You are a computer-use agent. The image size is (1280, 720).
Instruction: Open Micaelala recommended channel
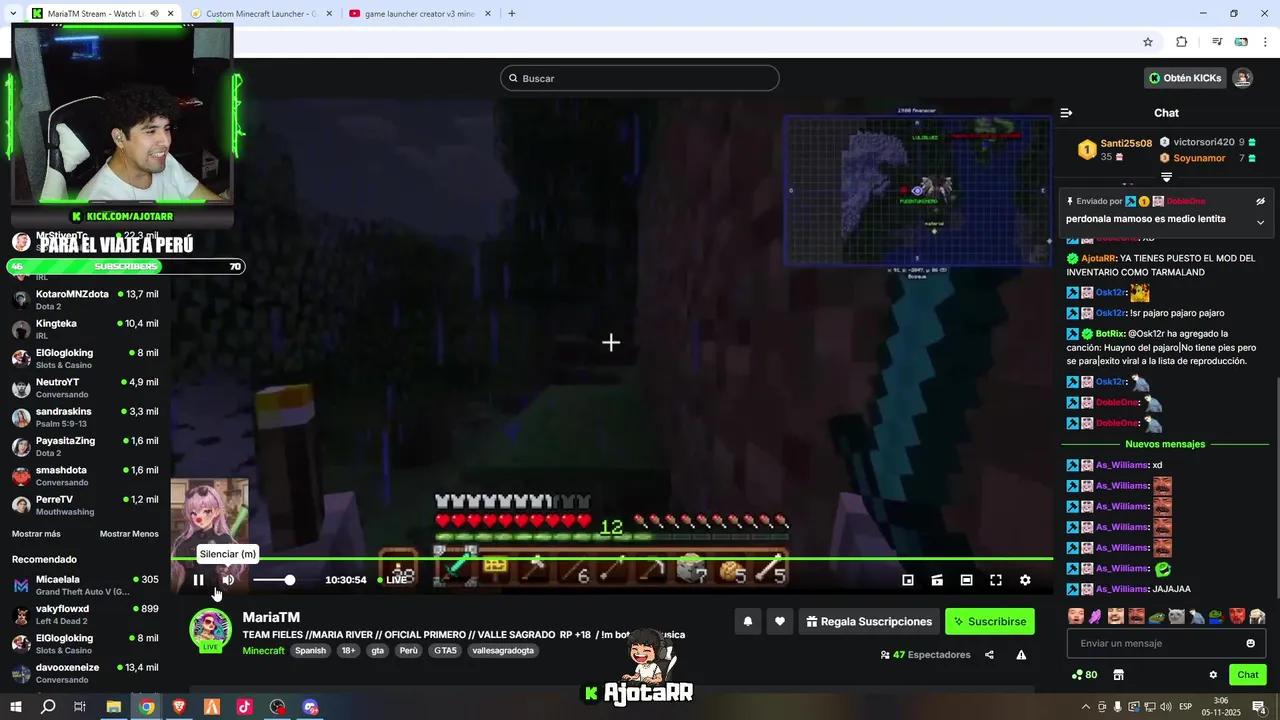(85, 585)
